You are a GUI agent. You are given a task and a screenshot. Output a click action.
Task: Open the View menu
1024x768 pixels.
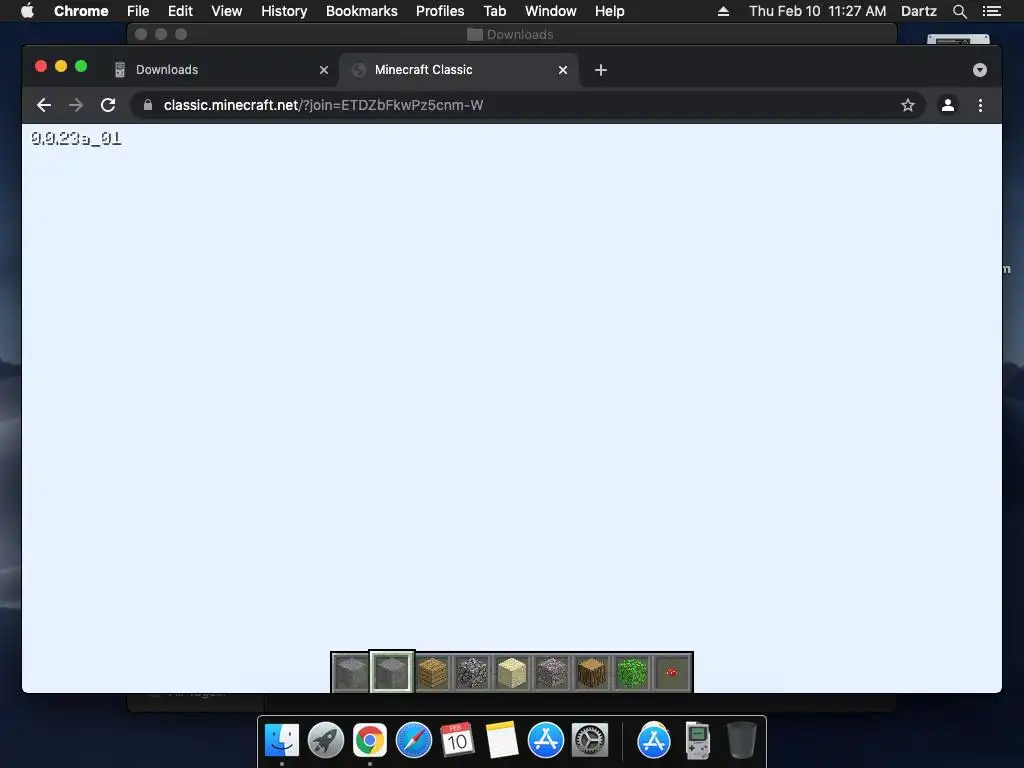[x=227, y=11]
